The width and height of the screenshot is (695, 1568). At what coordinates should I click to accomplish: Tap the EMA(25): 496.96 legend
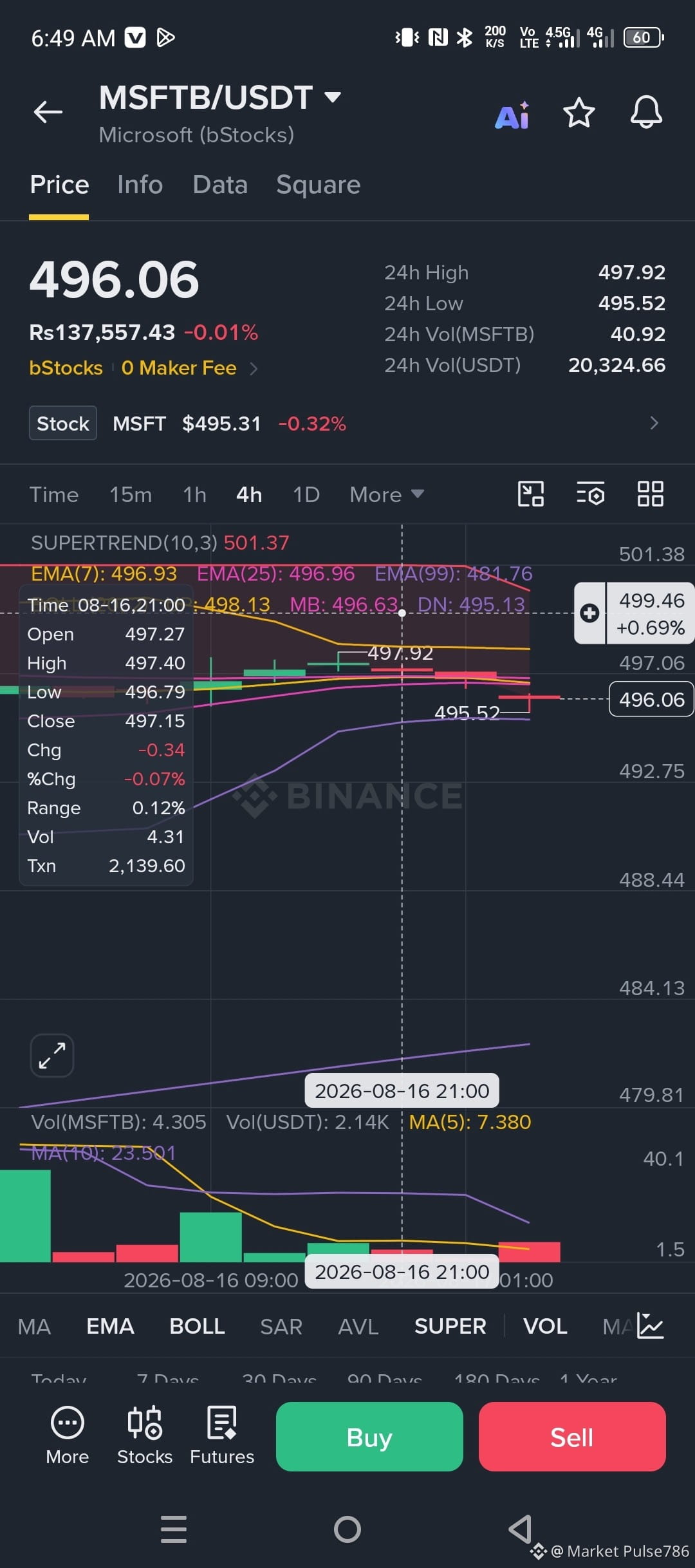(275, 574)
